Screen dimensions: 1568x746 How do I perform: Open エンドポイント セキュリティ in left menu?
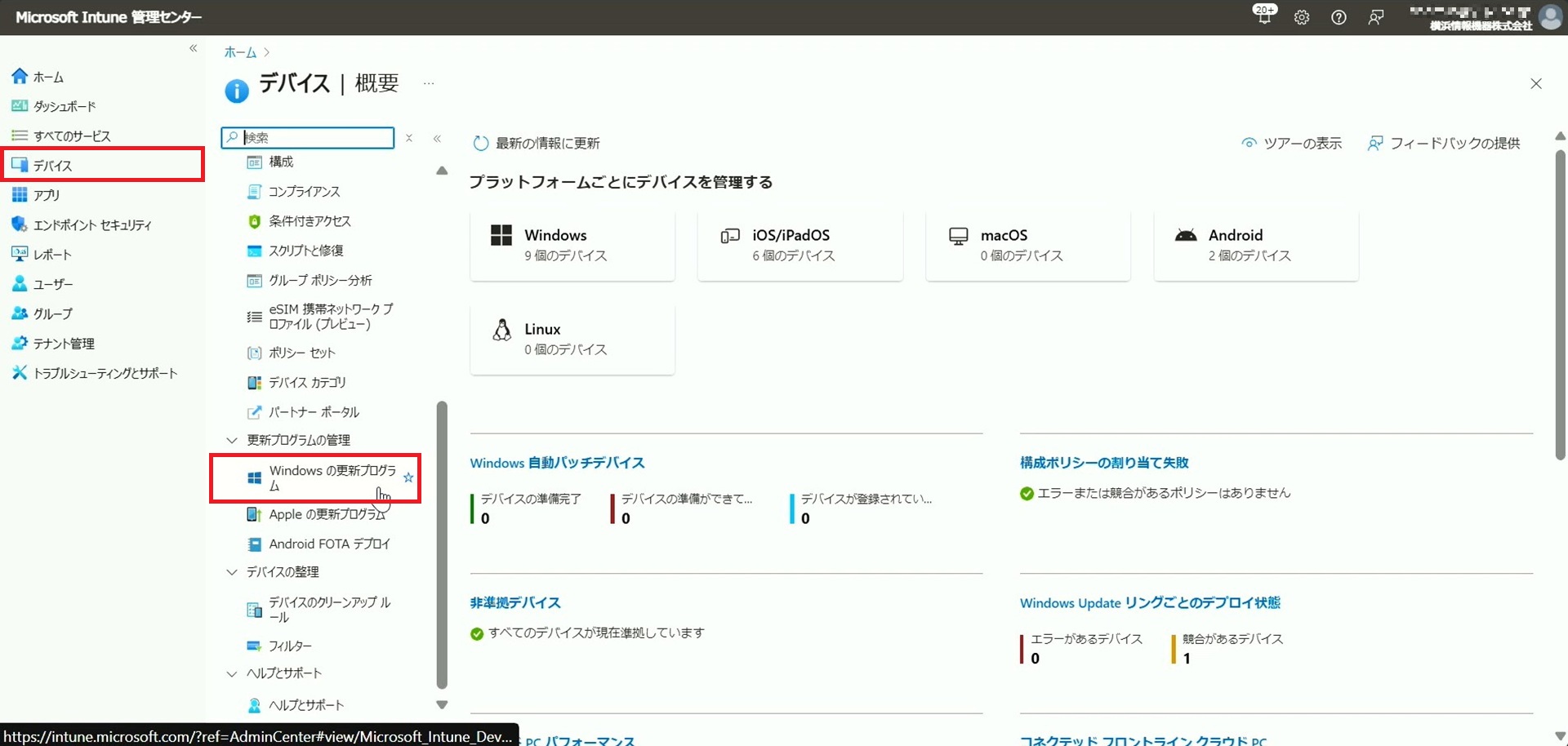click(91, 225)
